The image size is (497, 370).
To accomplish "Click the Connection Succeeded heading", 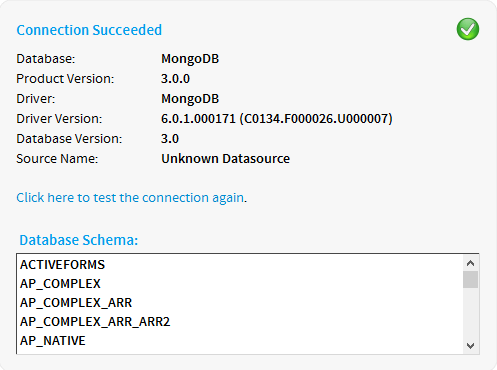I will (89, 30).
